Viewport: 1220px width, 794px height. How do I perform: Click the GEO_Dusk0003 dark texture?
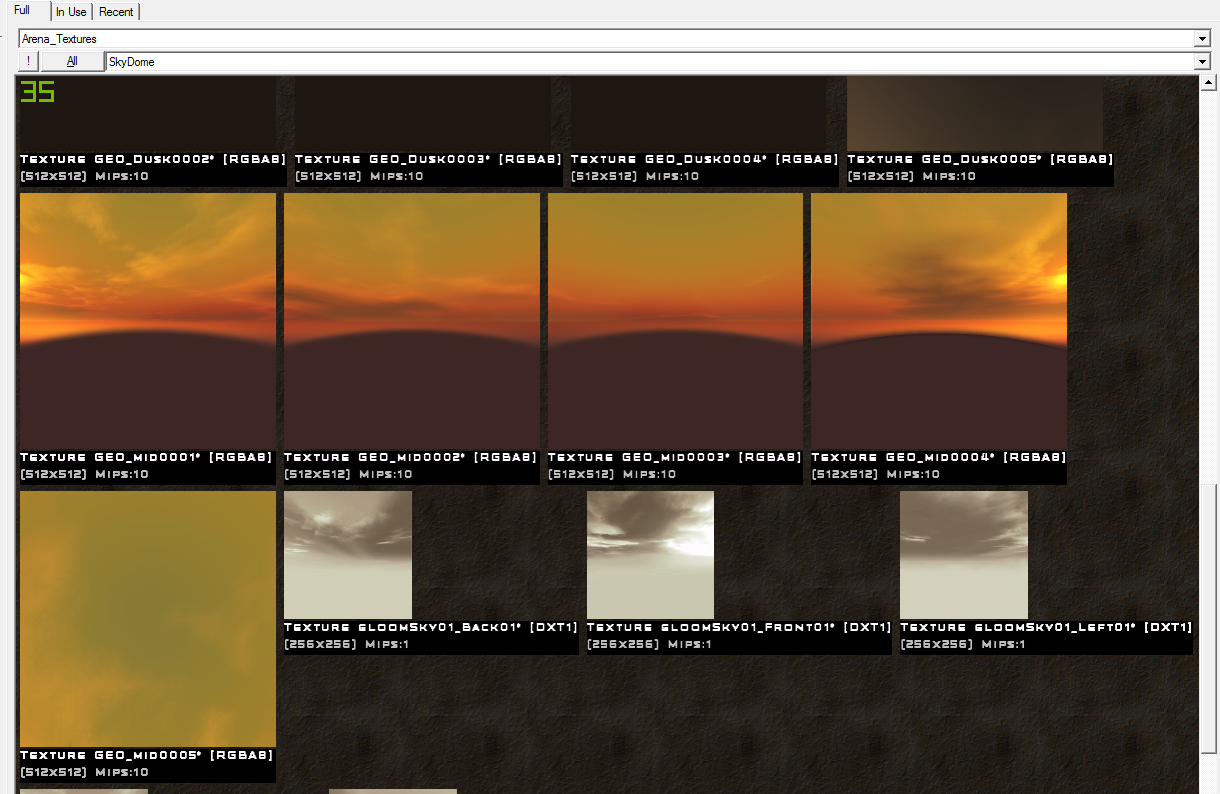tap(422, 113)
